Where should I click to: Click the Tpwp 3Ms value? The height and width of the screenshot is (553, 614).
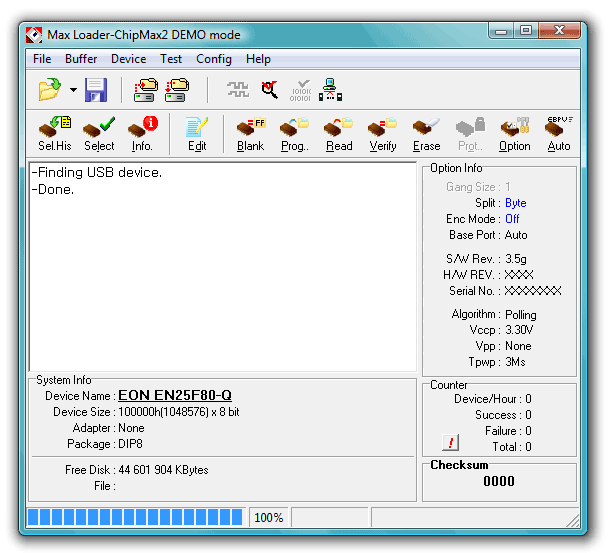pyautogui.click(x=515, y=361)
